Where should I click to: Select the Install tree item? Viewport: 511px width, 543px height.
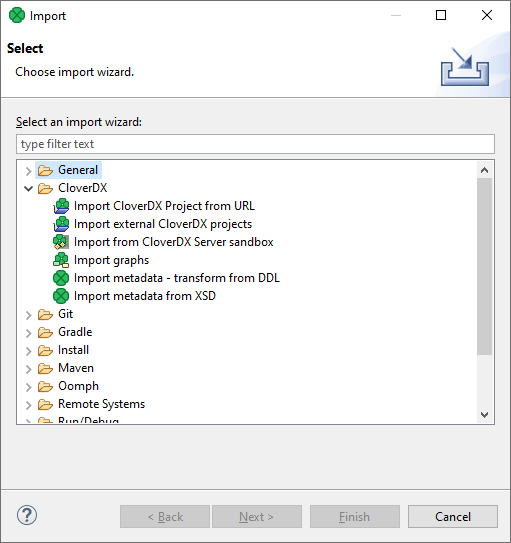click(x=73, y=350)
